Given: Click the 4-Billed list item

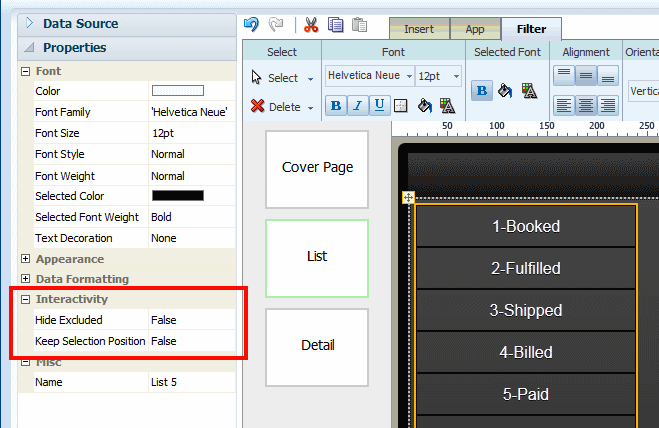Looking at the screenshot, I should pos(526,352).
